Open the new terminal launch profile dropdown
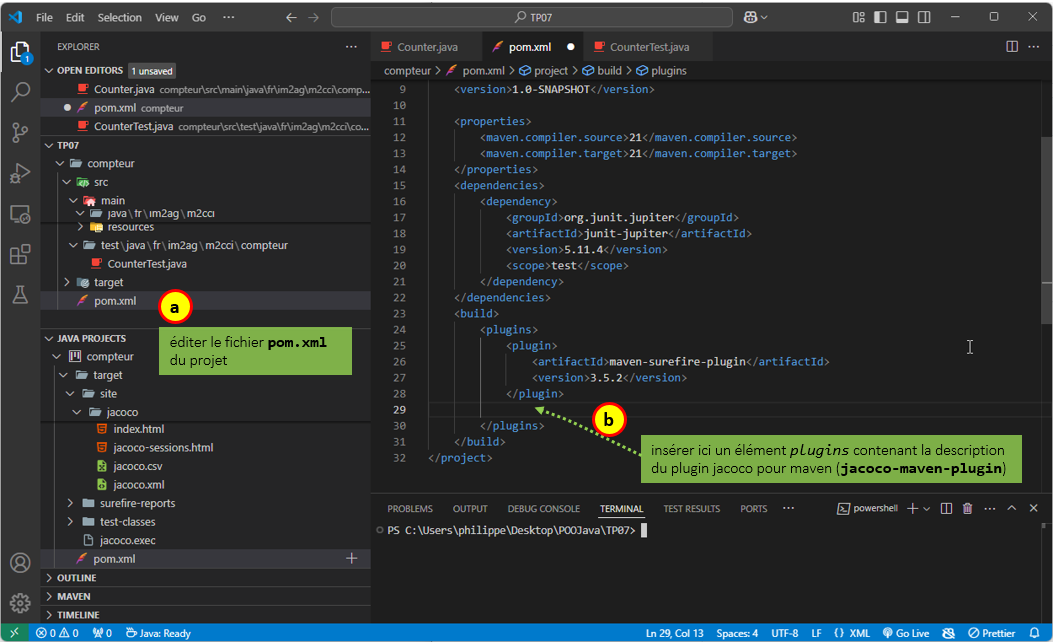This screenshot has height=643, width=1053. click(x=927, y=509)
